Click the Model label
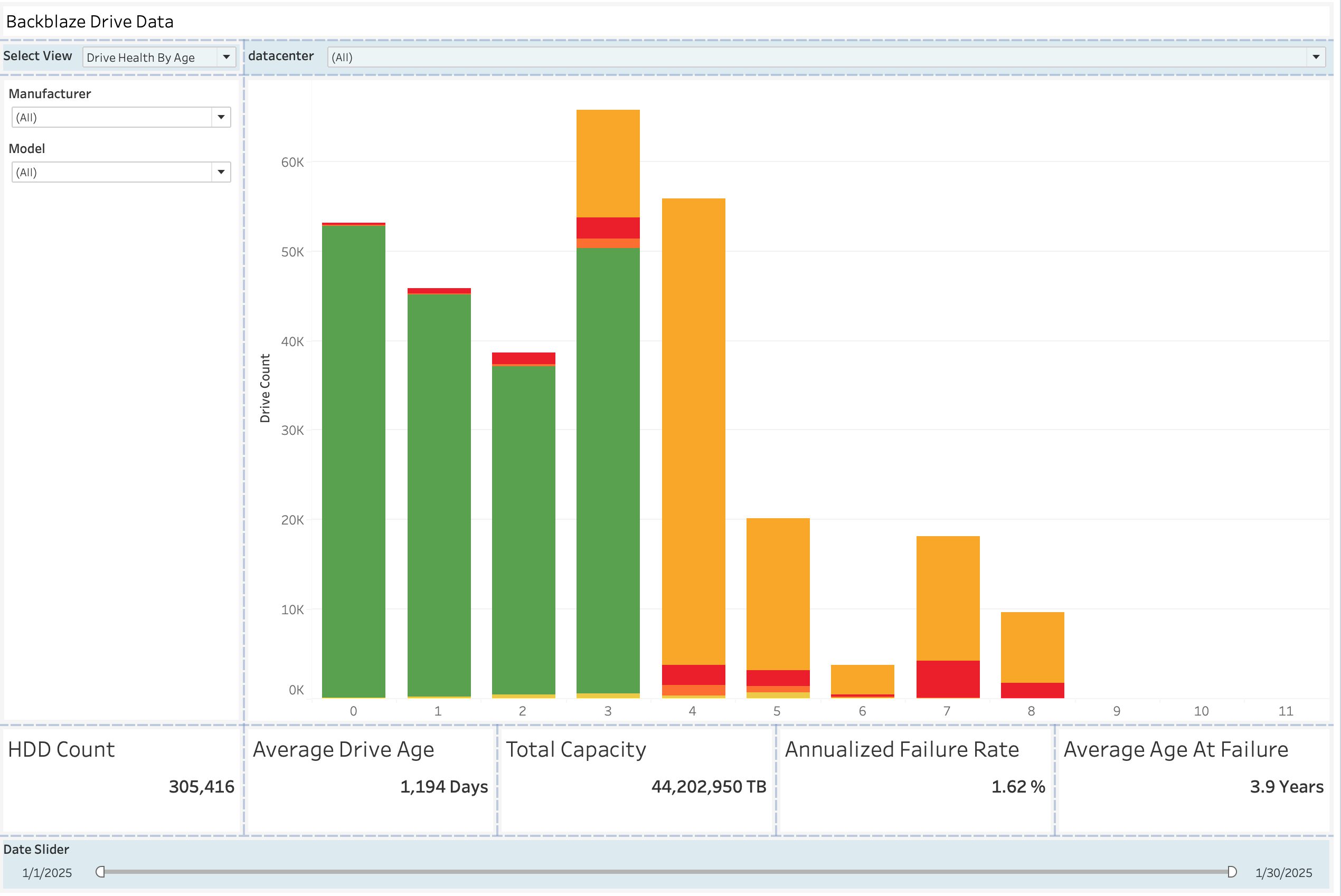 pos(27,149)
